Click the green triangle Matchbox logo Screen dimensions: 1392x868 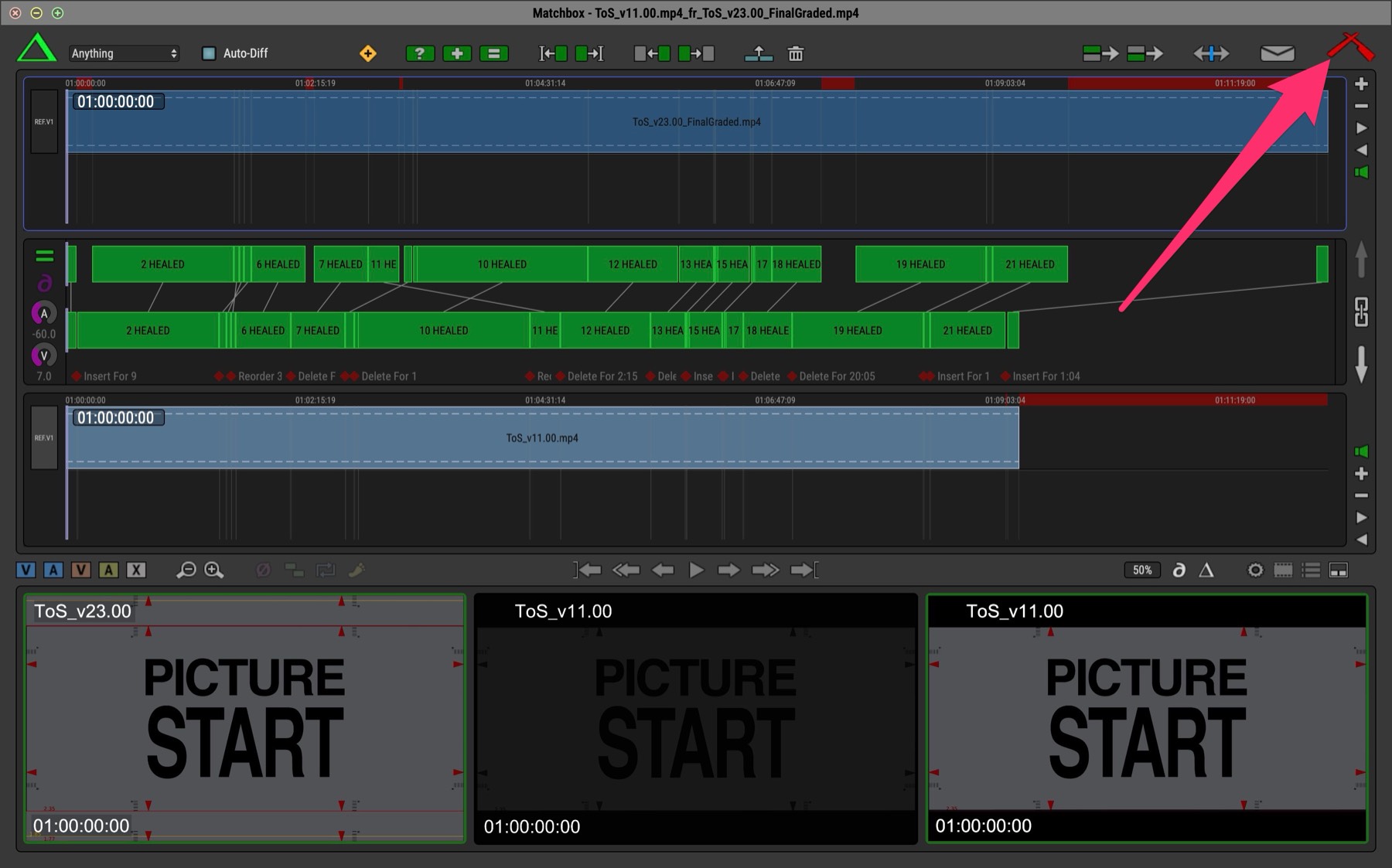[36, 49]
